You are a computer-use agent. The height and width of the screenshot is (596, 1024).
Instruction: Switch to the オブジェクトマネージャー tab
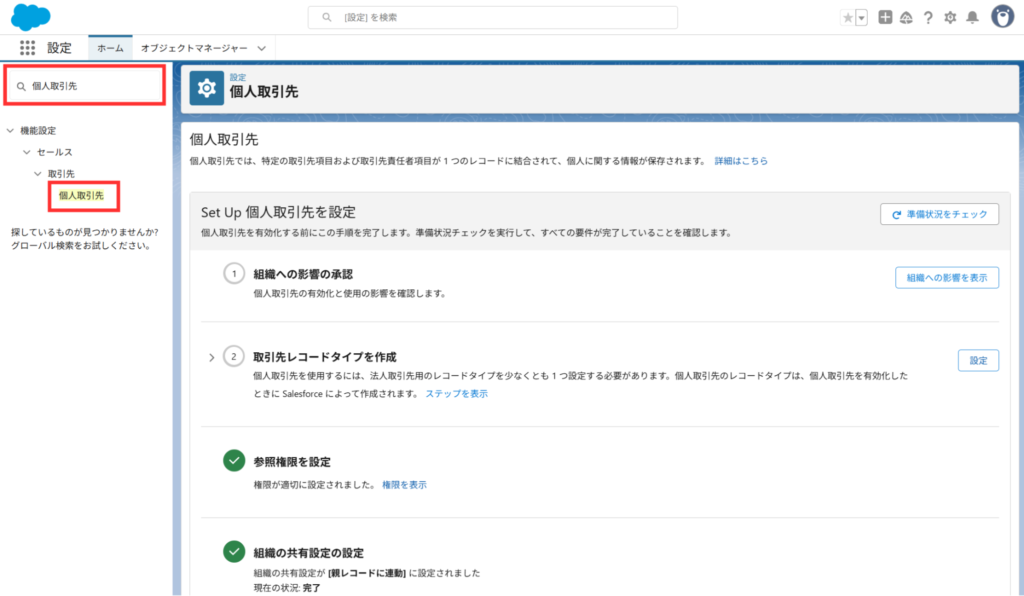coord(193,47)
